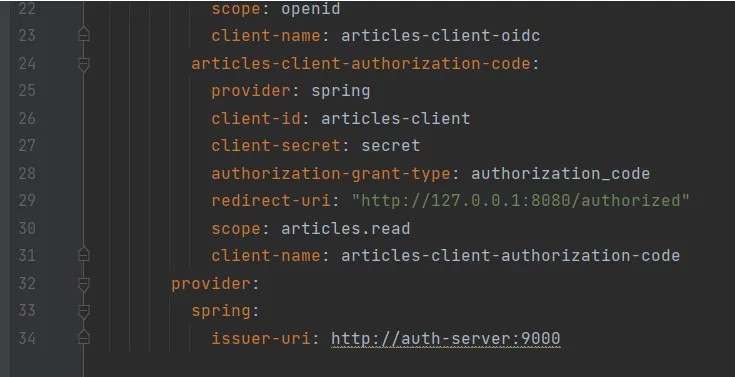The width and height of the screenshot is (735, 377).
Task: Select line number 30 in gutter
Action: point(27,228)
